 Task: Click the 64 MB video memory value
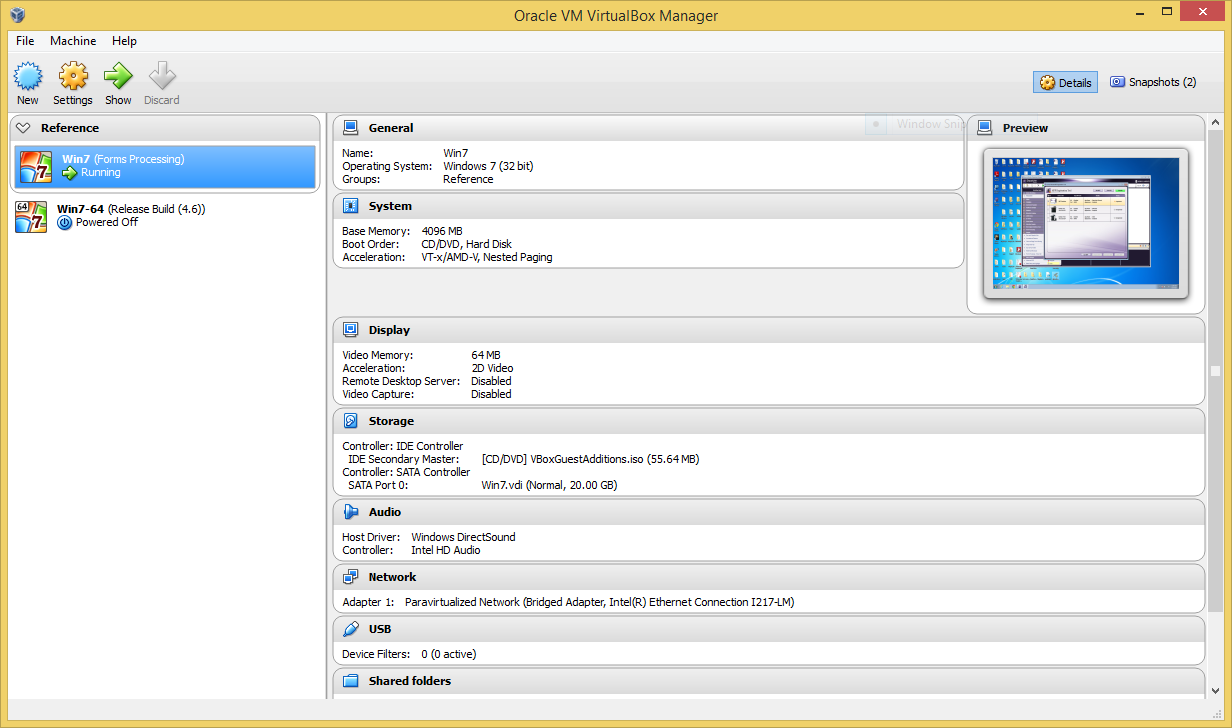tap(486, 355)
